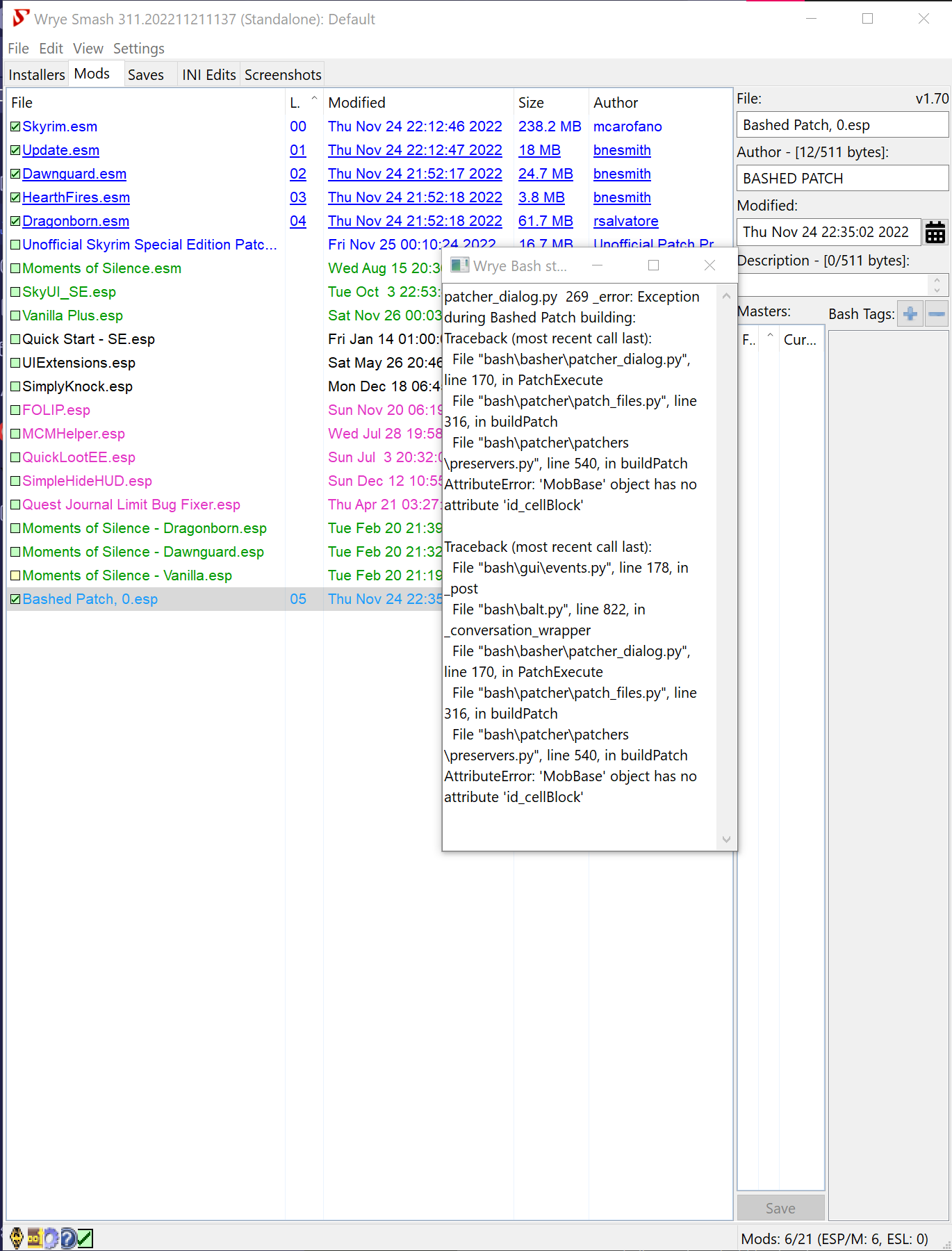Click into the empty Description field
This screenshot has height=1251, width=952.
pyautogui.click(x=832, y=285)
